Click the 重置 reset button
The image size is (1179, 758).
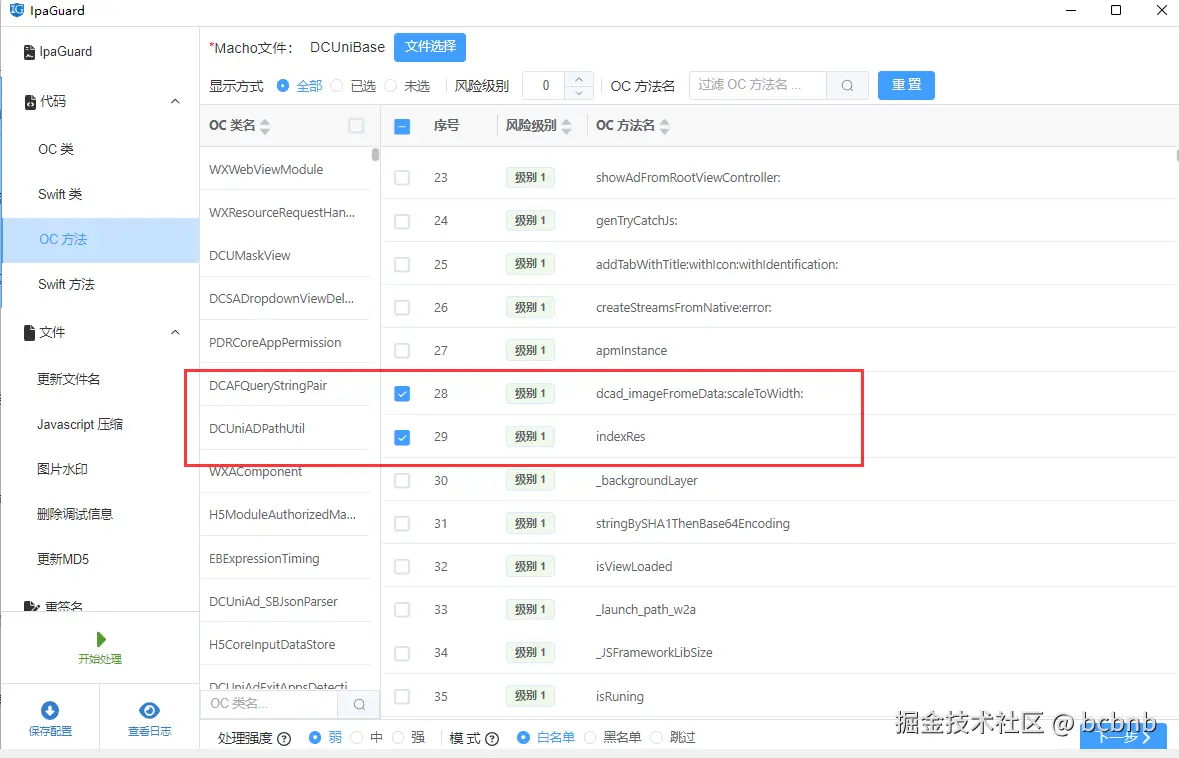coord(906,85)
